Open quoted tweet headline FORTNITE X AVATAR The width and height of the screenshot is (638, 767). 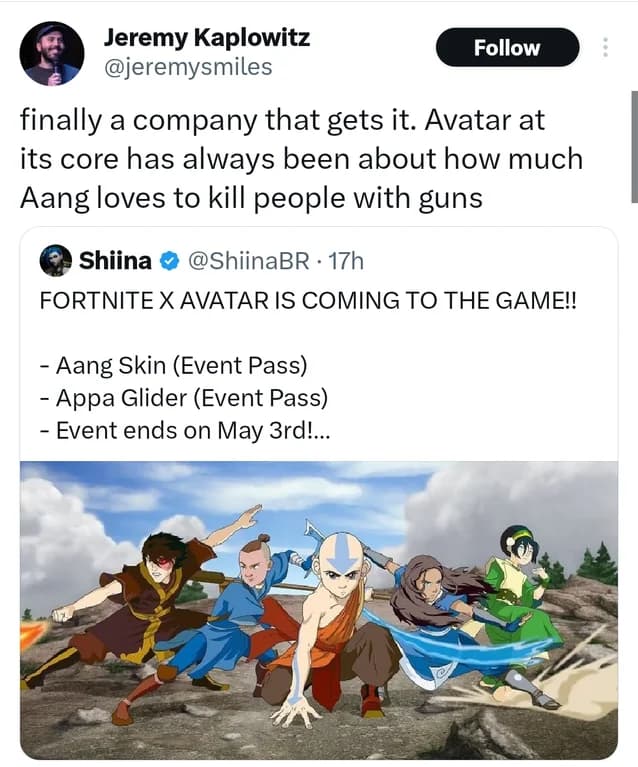[x=308, y=300]
